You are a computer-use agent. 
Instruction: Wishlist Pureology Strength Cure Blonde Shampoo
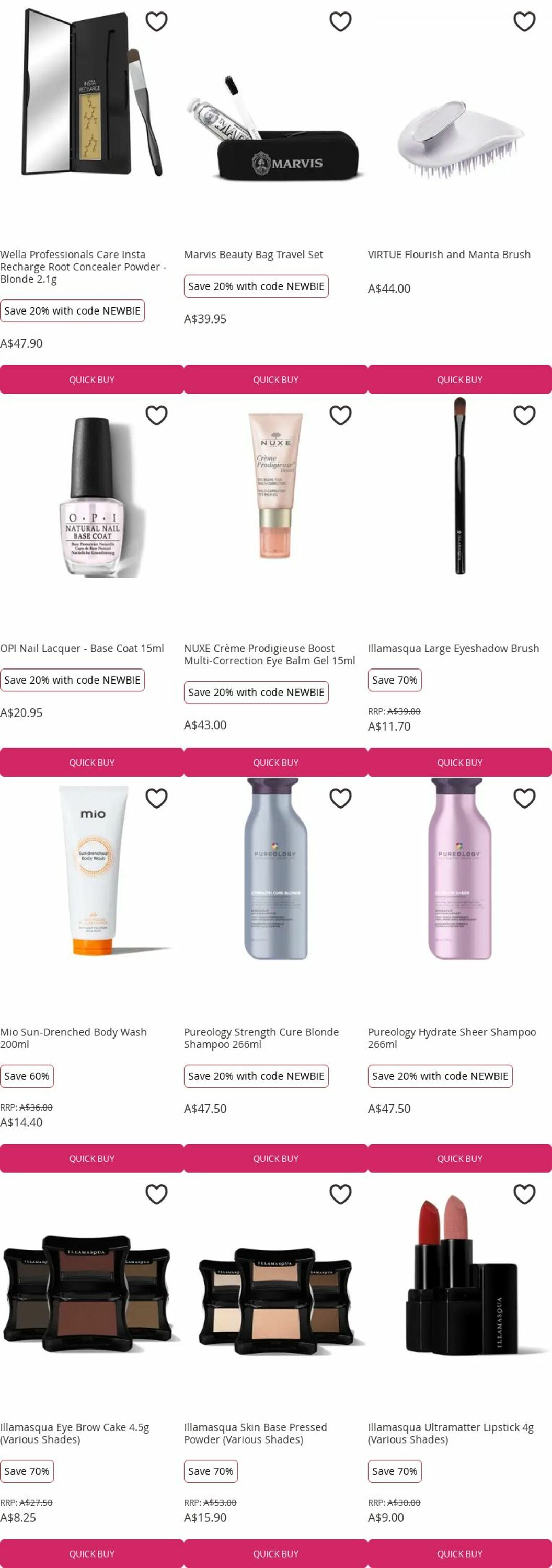340,798
